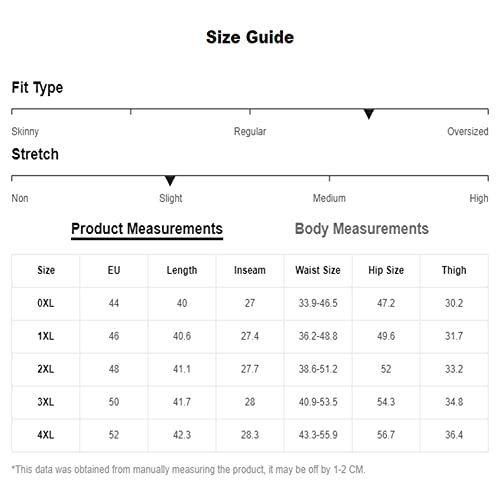Select the Oversized fit label
Viewport: 500px width, 500px height.
[468, 131]
